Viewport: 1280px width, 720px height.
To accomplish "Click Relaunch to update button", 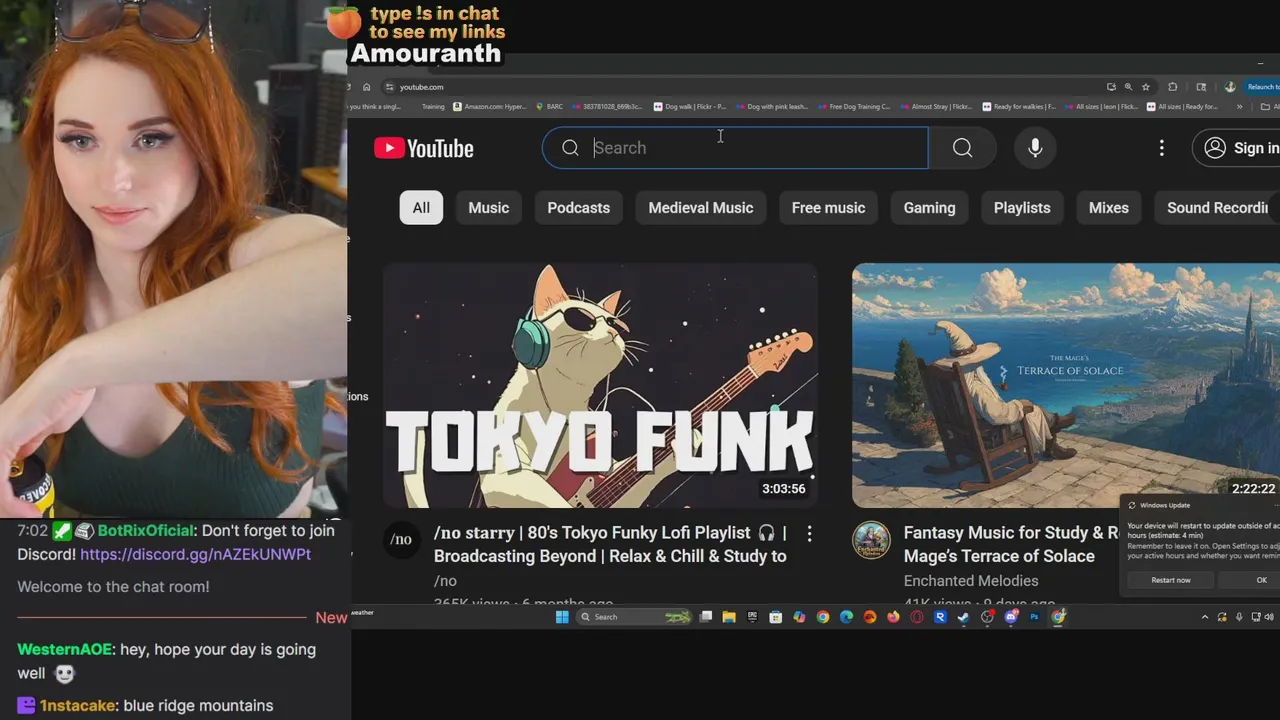I will (1262, 87).
